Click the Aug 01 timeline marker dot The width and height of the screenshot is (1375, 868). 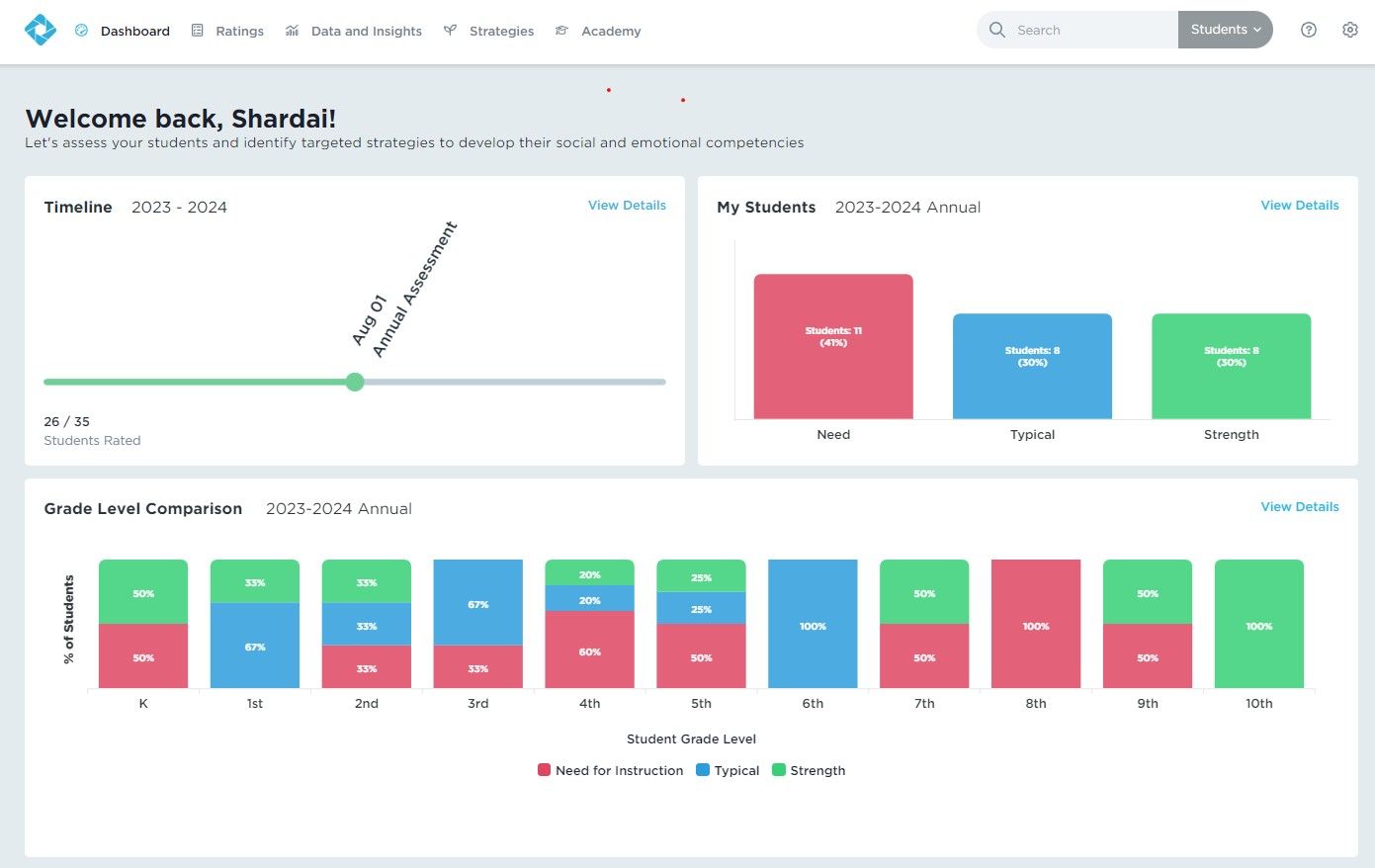click(355, 382)
